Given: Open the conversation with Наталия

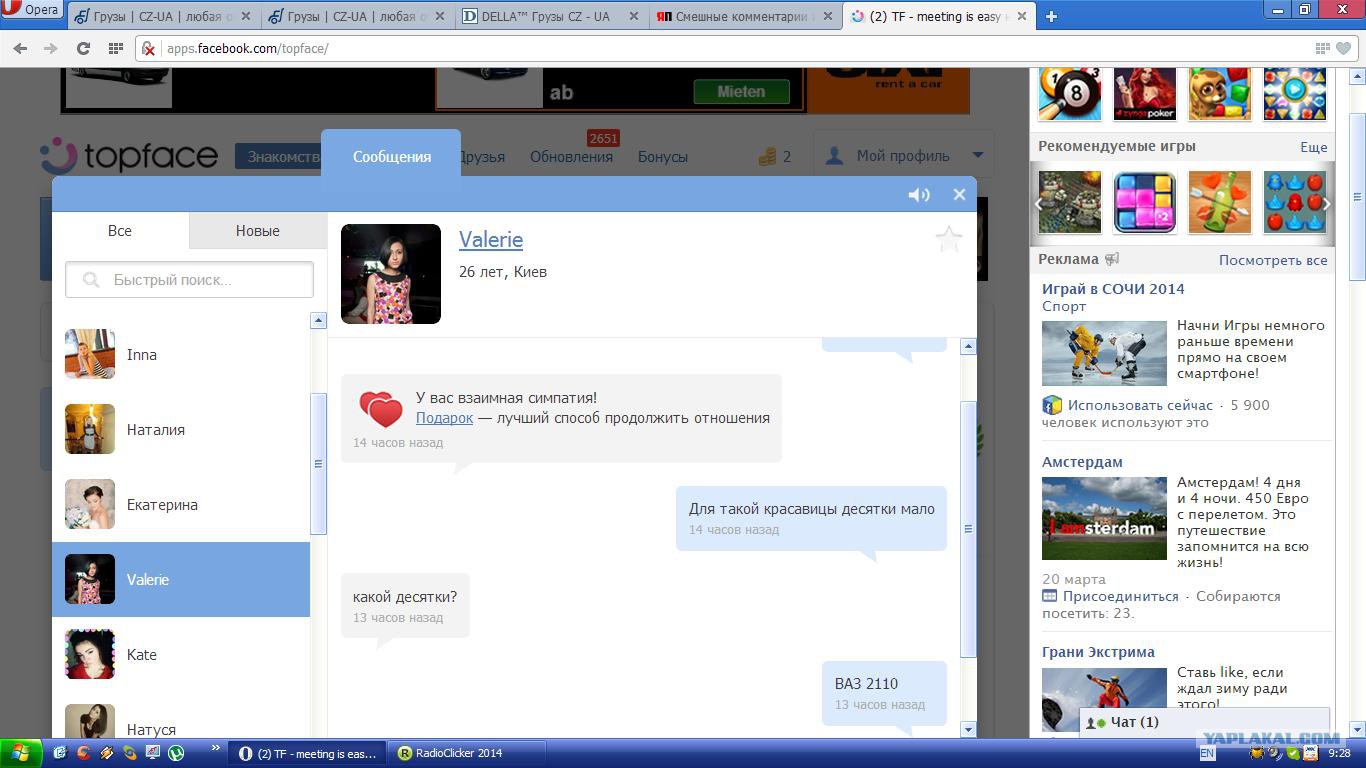Looking at the screenshot, I should pos(181,429).
